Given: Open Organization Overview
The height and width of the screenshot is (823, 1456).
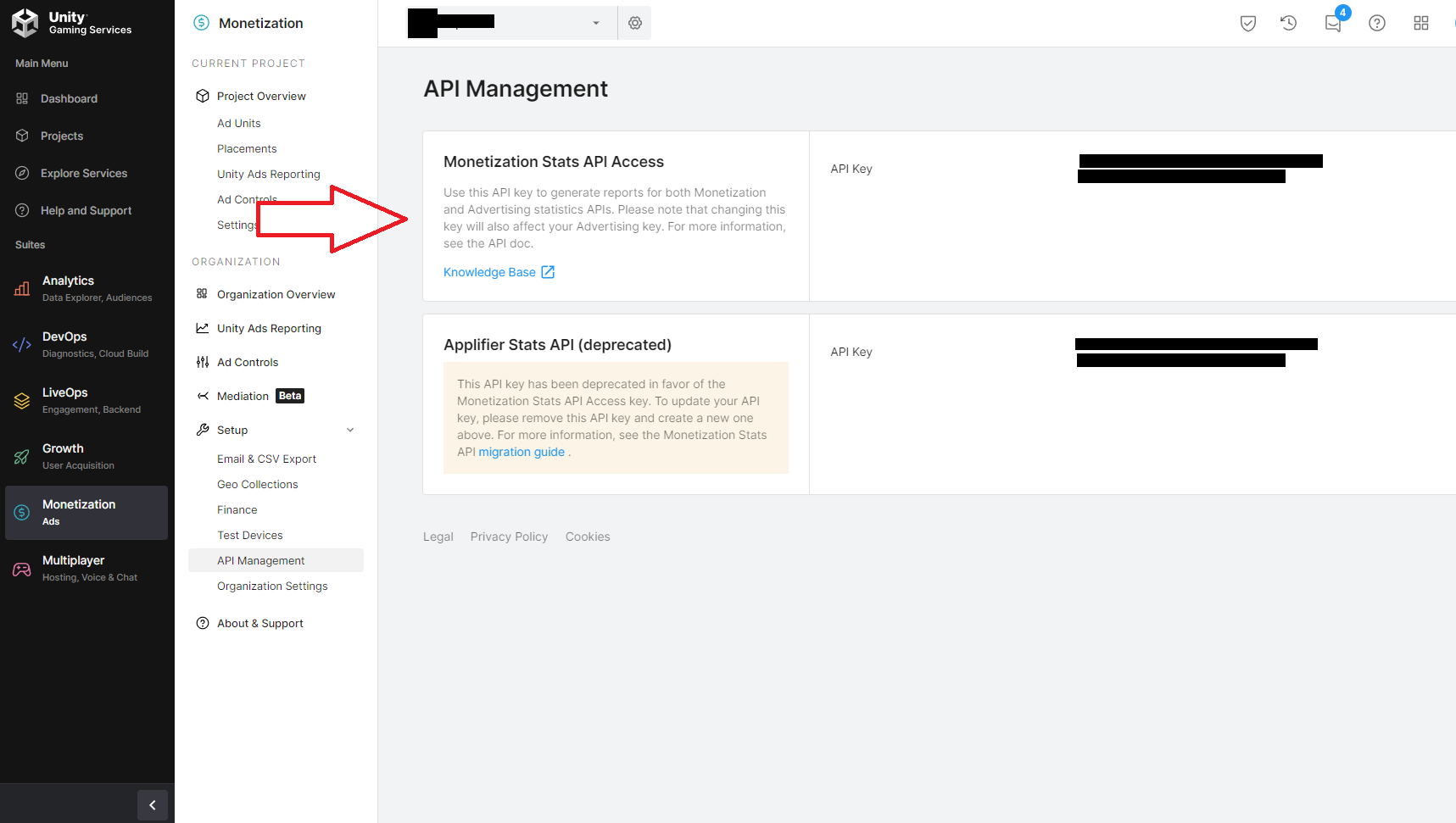Looking at the screenshot, I should pyautogui.click(x=276, y=294).
